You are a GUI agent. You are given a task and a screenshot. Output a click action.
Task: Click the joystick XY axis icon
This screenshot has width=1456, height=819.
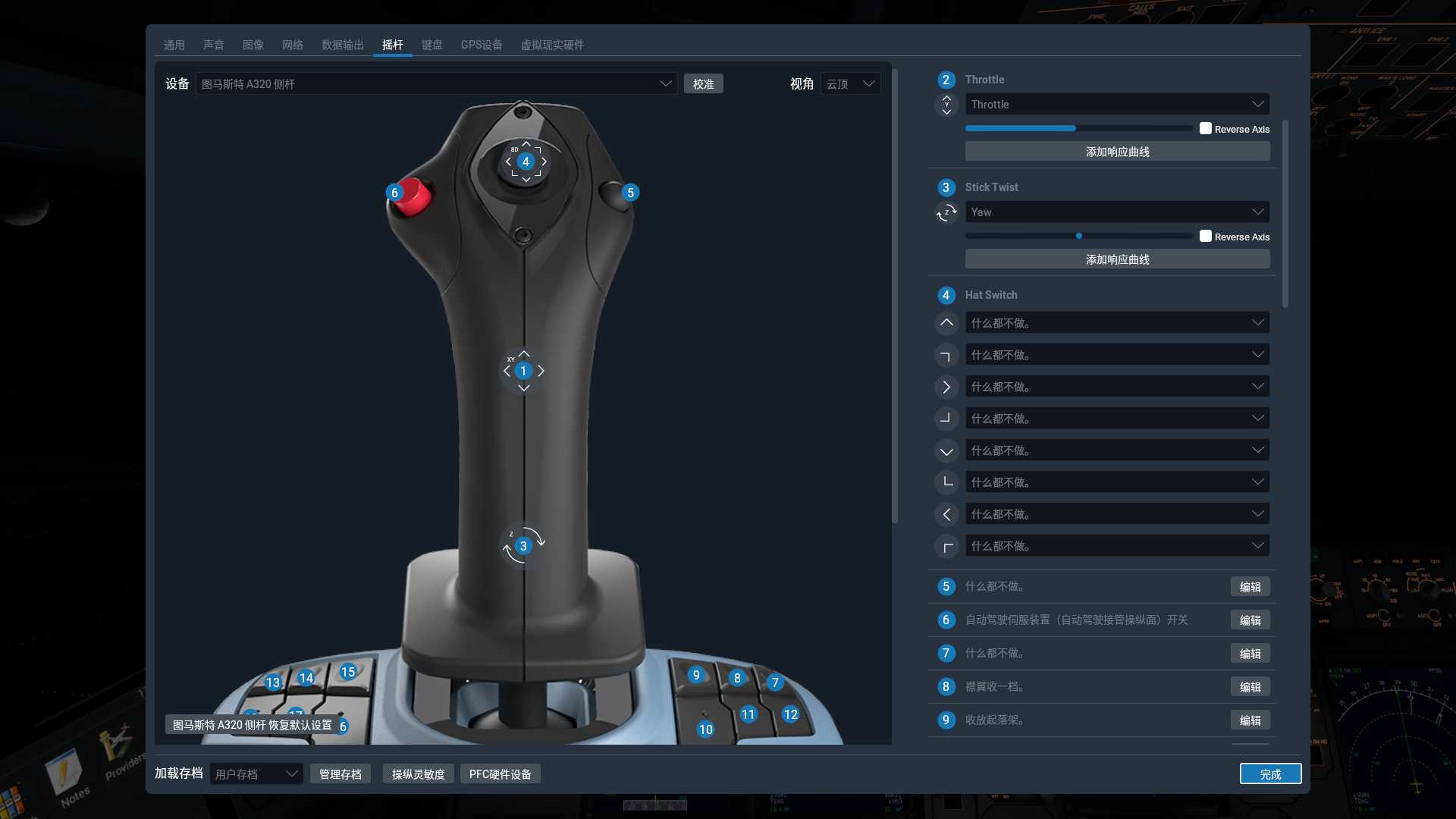(523, 371)
